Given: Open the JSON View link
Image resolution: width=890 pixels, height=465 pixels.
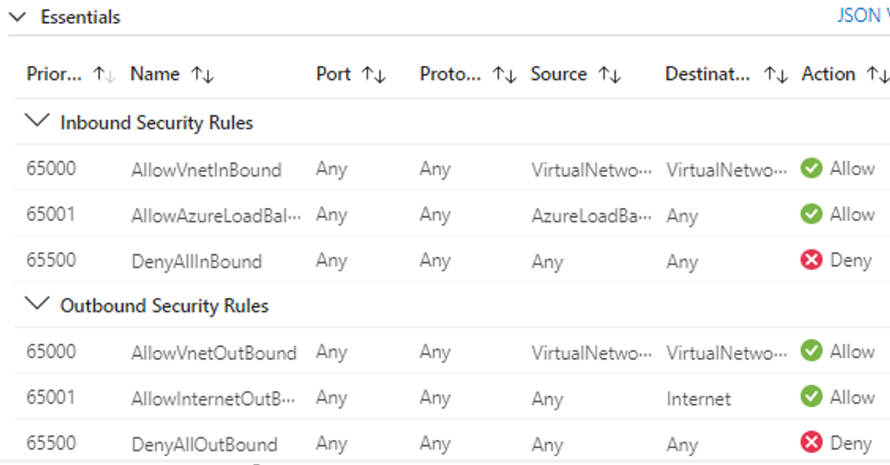Looking at the screenshot, I should point(862,17).
